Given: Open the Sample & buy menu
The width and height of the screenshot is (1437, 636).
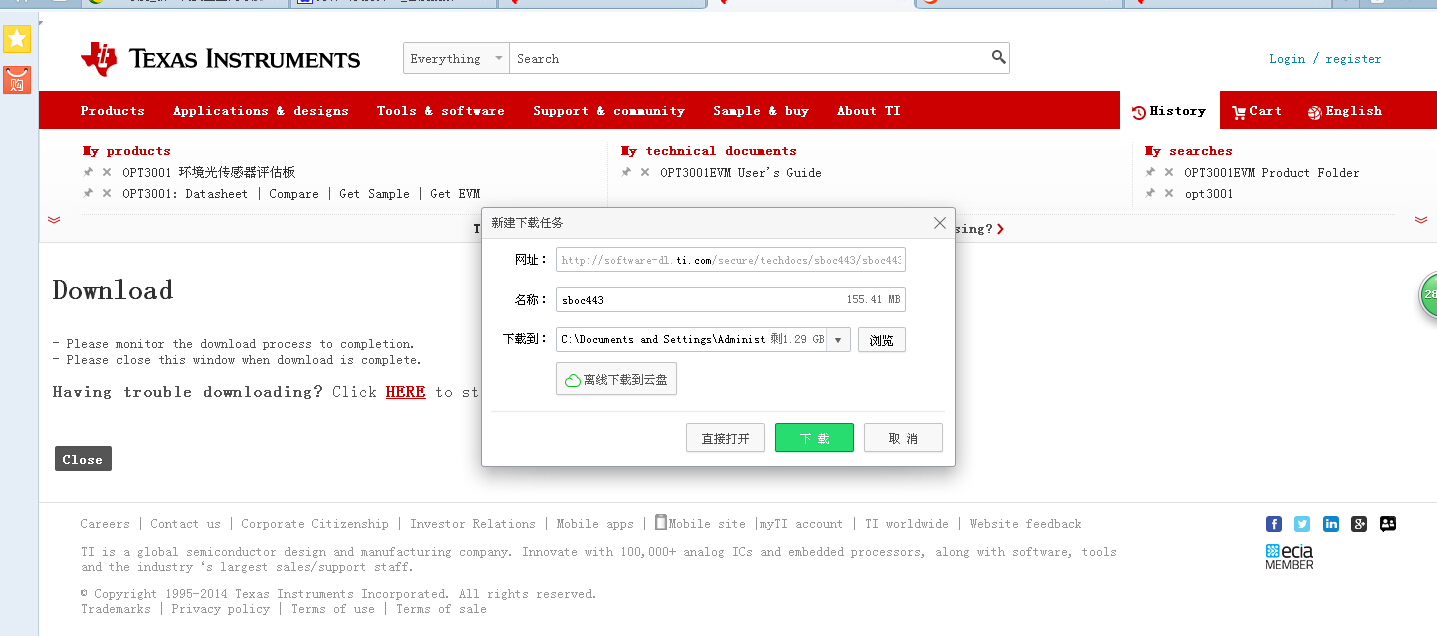Looking at the screenshot, I should click(x=761, y=110).
